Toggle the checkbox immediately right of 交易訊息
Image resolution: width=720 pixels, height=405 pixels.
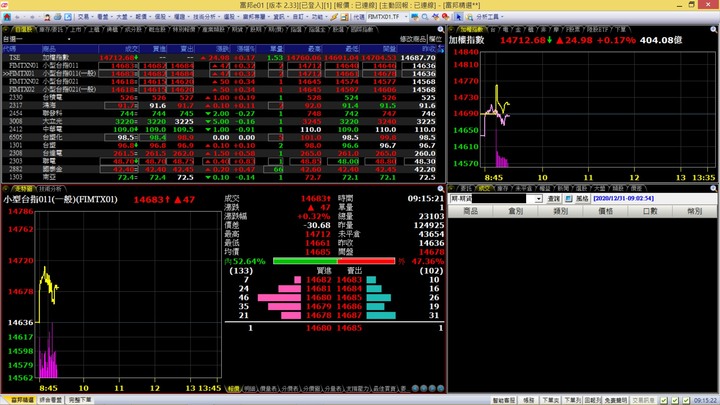664,400
